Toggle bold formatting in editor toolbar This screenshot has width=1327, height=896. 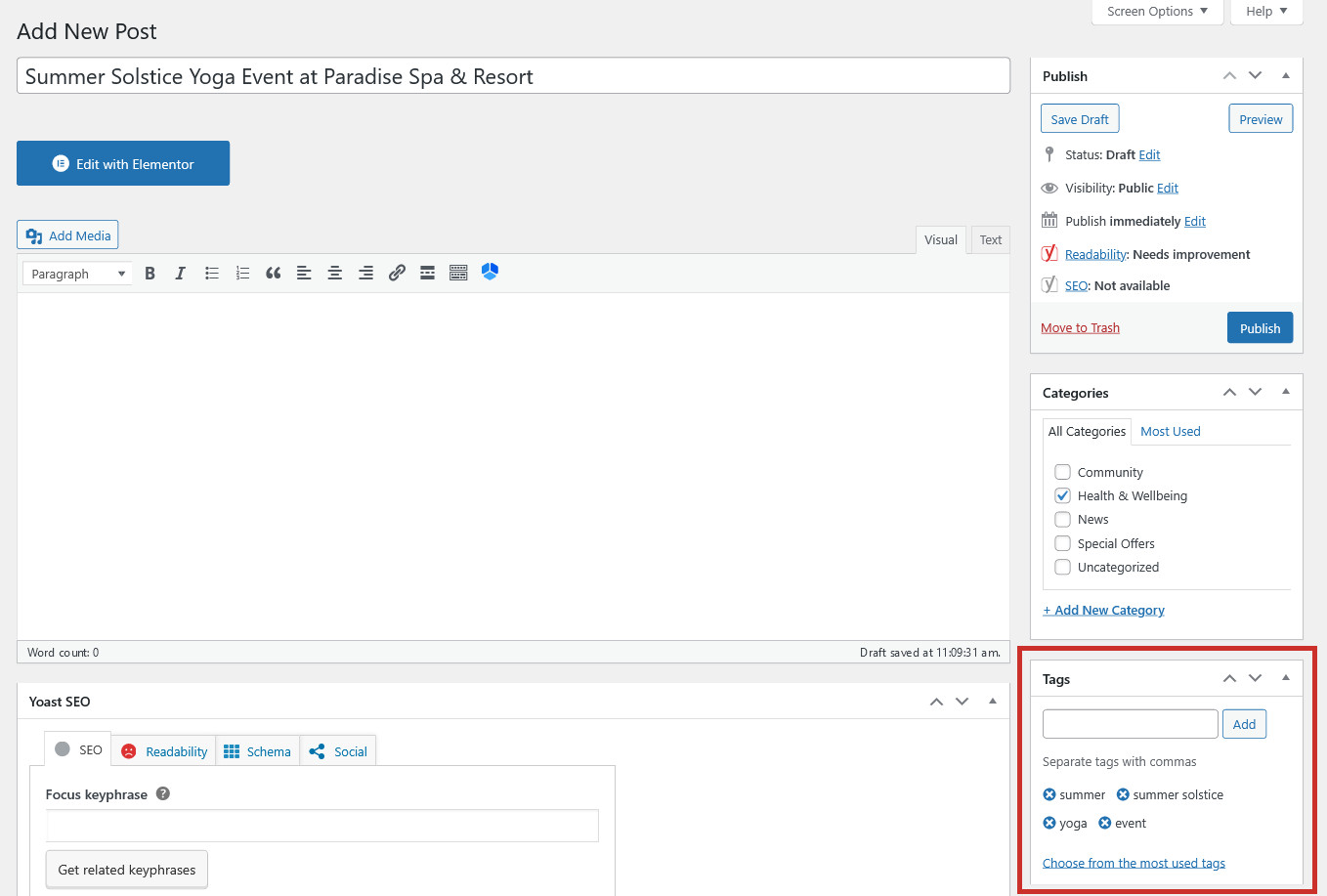[150, 274]
